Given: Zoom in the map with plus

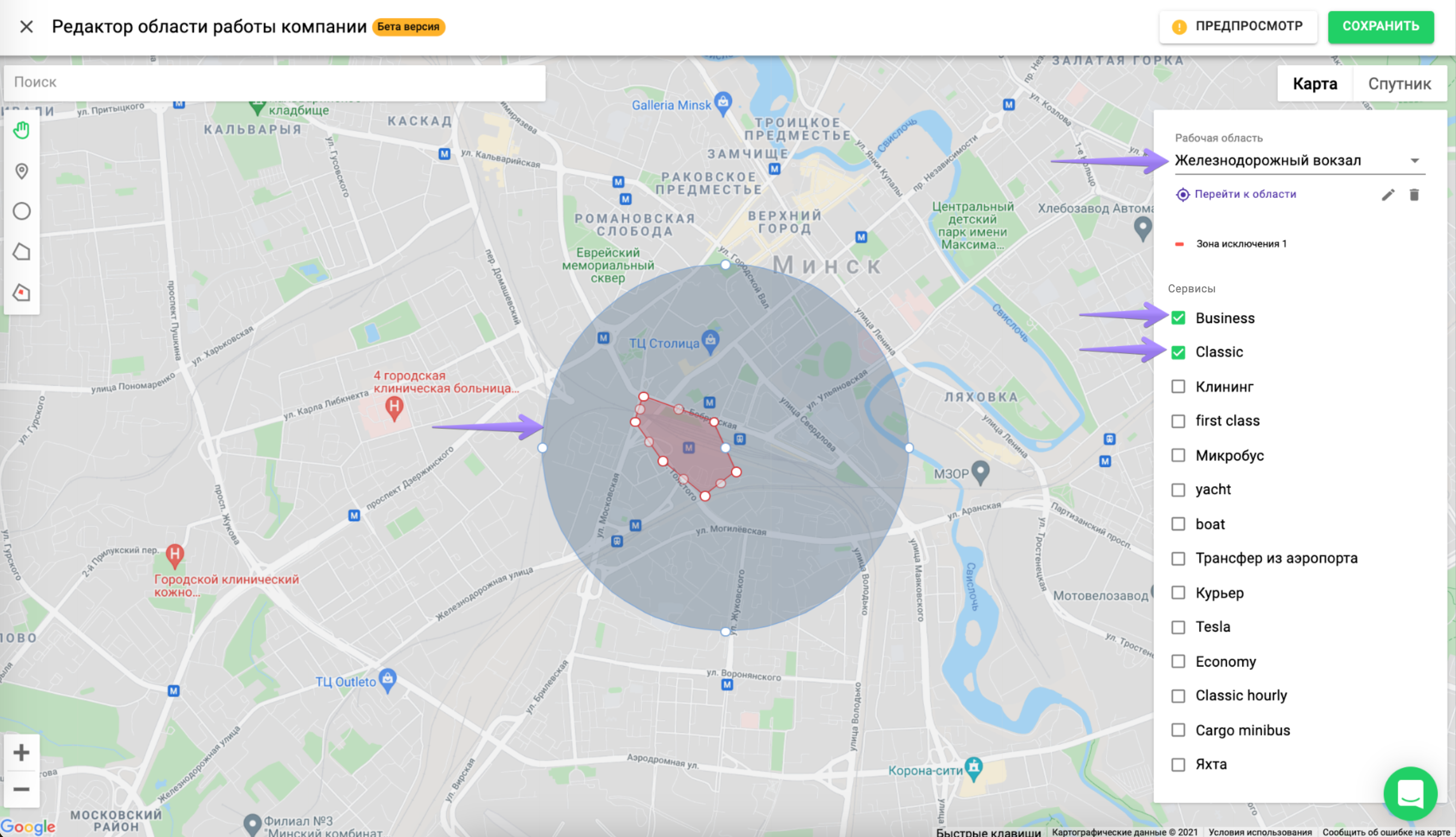Looking at the screenshot, I should point(21,752).
